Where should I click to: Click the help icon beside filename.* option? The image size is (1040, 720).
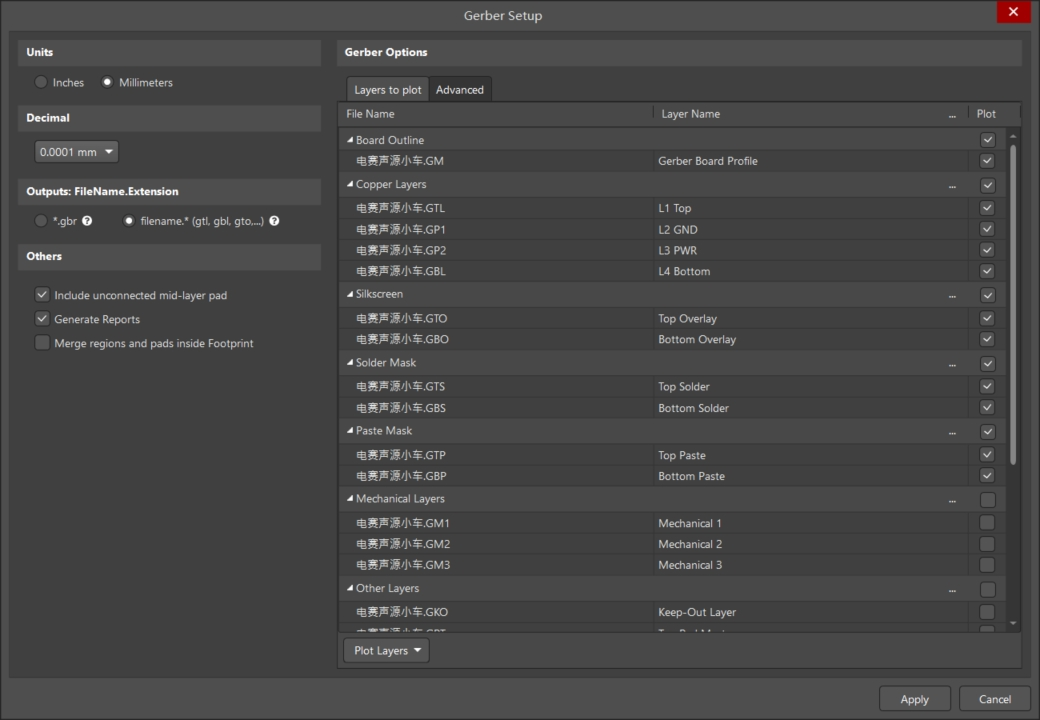[274, 221]
